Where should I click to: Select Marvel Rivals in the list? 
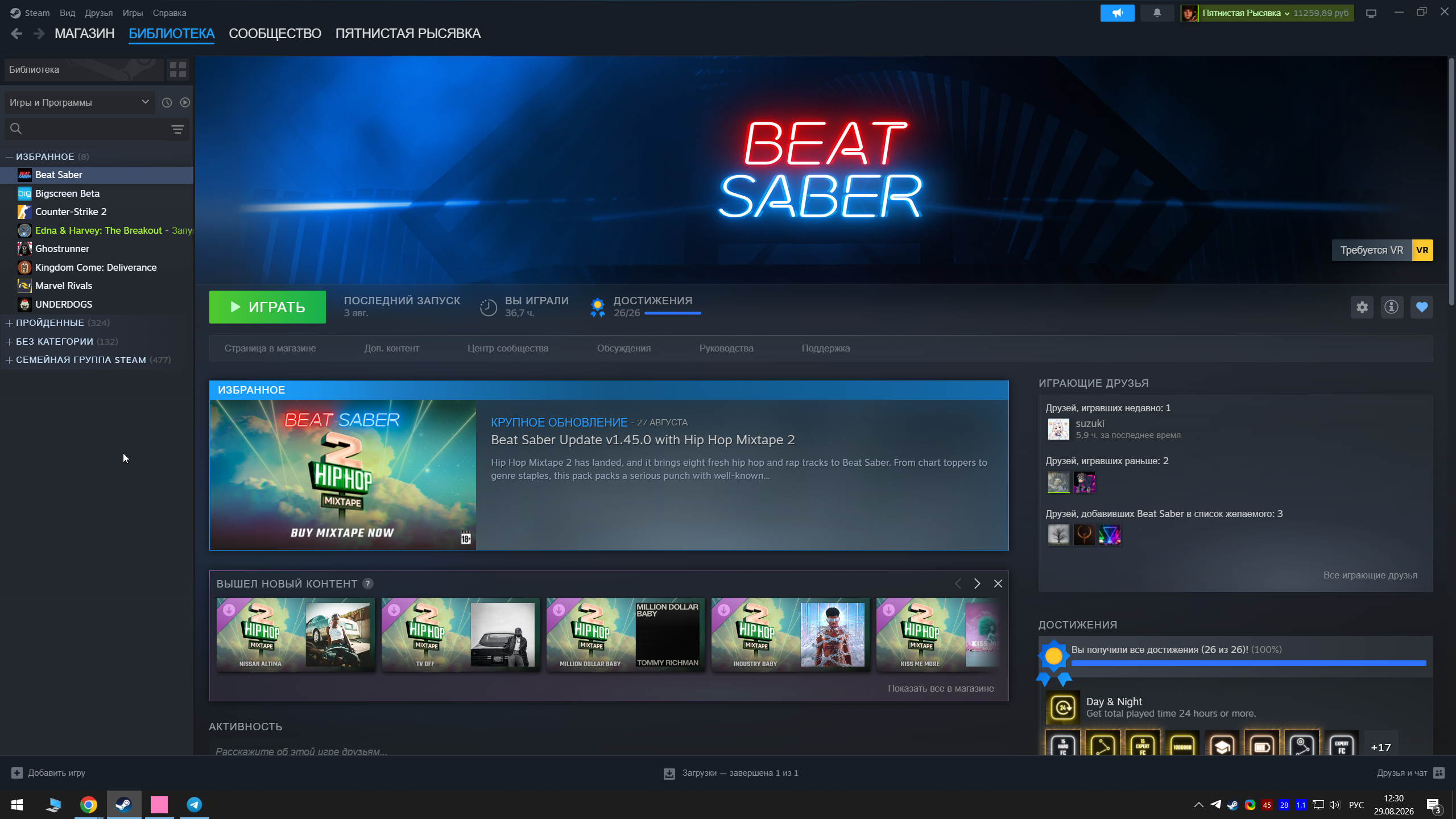(97, 286)
